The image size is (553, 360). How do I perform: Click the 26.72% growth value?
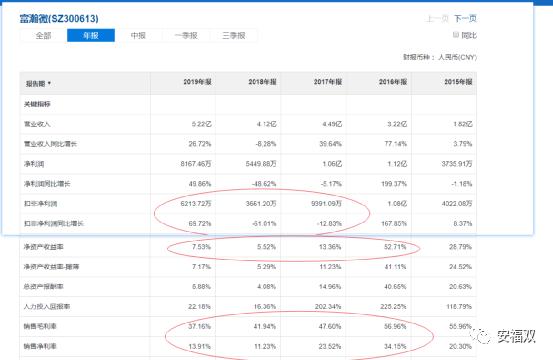200,144
